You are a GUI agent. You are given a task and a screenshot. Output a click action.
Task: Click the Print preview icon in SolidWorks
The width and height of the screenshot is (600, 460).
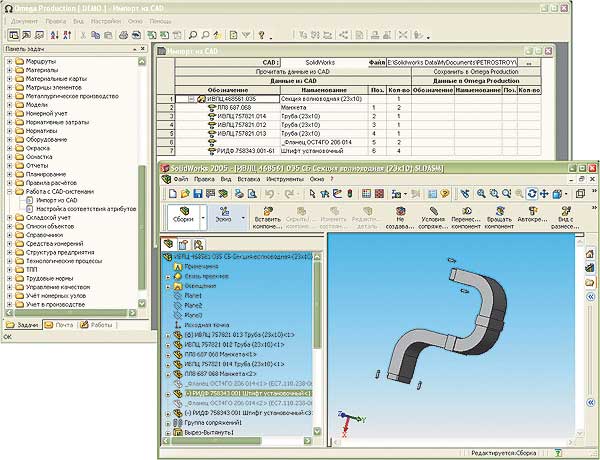click(252, 194)
